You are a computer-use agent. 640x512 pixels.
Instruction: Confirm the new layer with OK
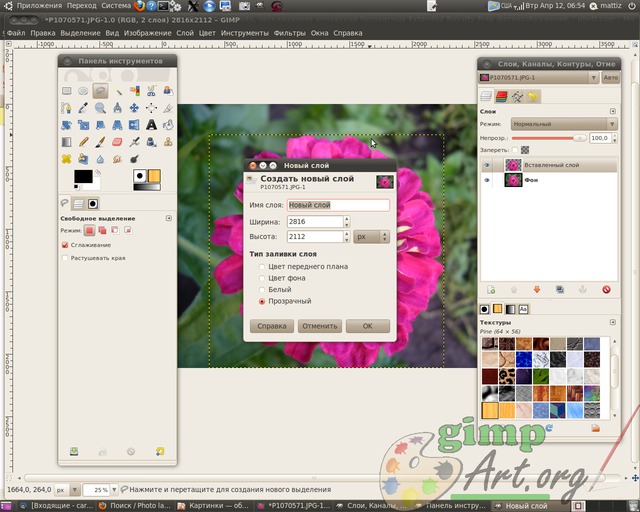click(x=368, y=326)
